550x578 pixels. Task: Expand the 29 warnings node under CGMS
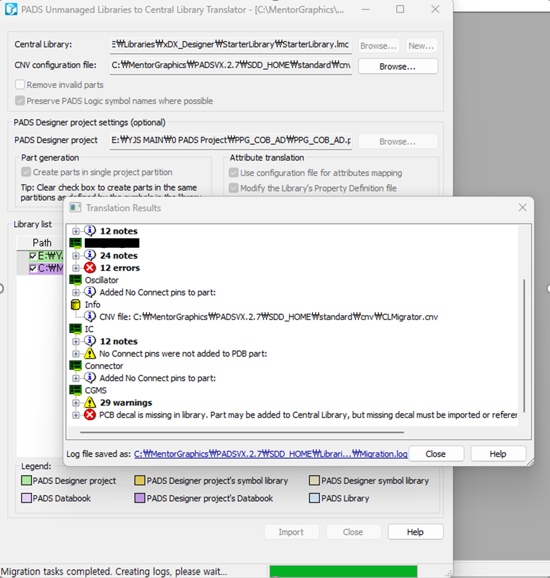[76, 403]
